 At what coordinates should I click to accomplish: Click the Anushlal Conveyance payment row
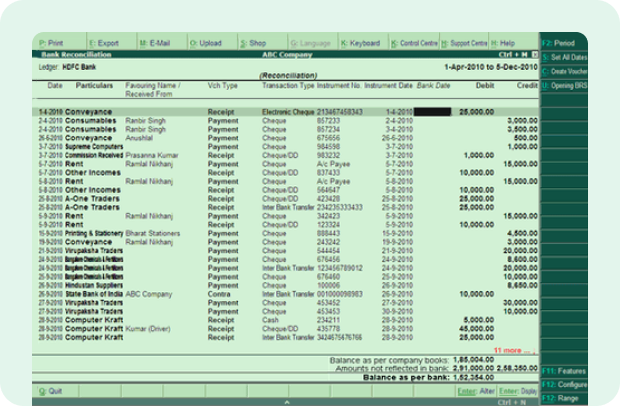285,138
